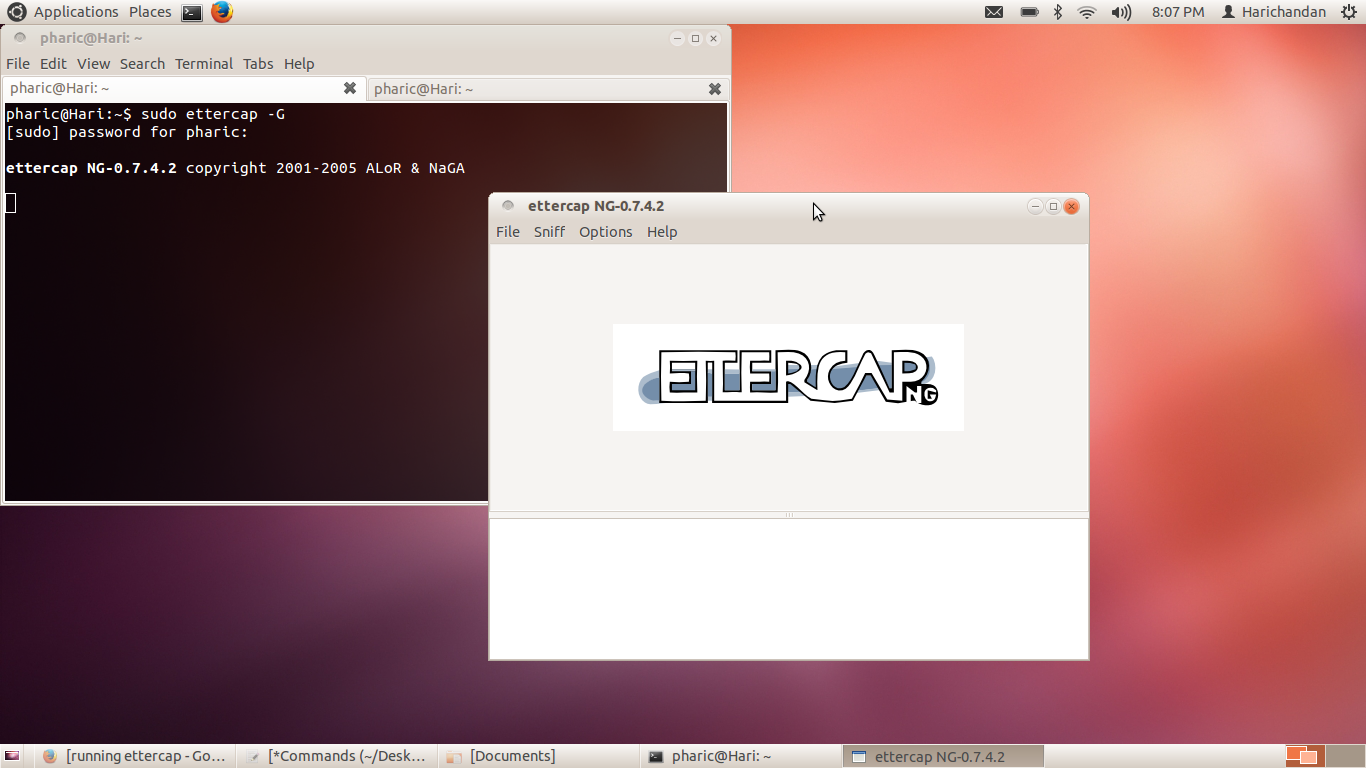Restore the Documents window from the taskbar
1366x768 pixels.
click(x=510, y=756)
